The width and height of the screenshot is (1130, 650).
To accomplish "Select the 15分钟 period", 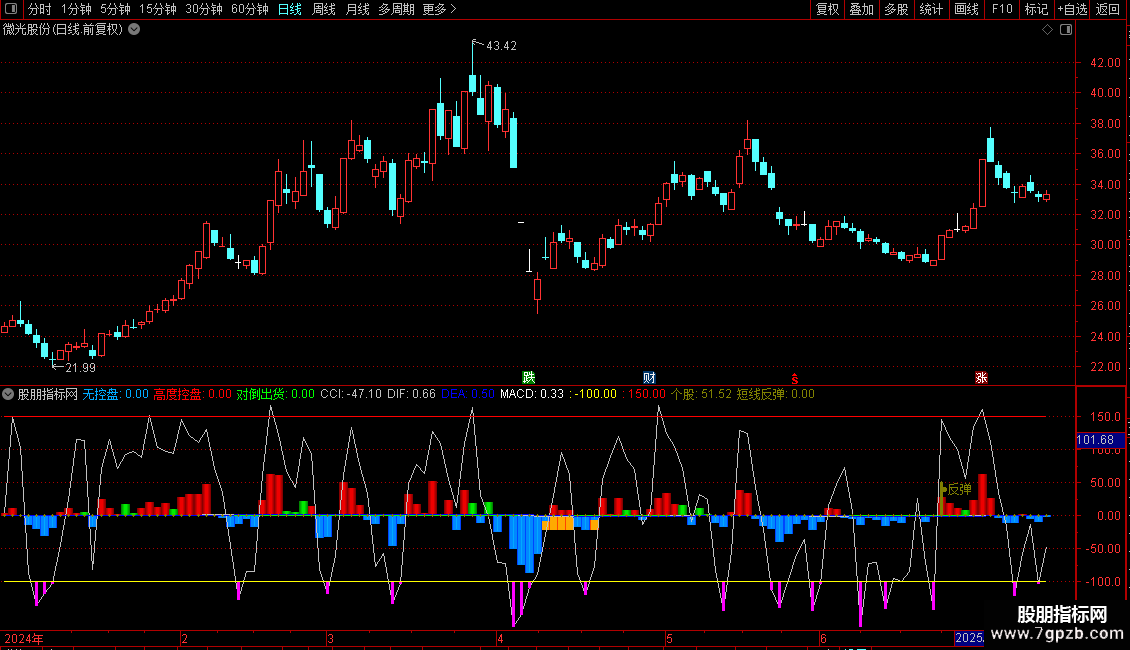I will coord(157,9).
